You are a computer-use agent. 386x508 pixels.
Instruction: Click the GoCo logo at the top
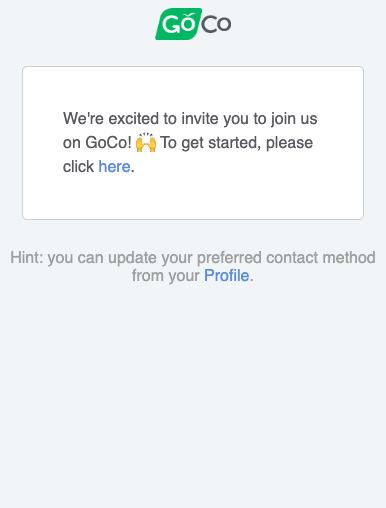point(193,24)
